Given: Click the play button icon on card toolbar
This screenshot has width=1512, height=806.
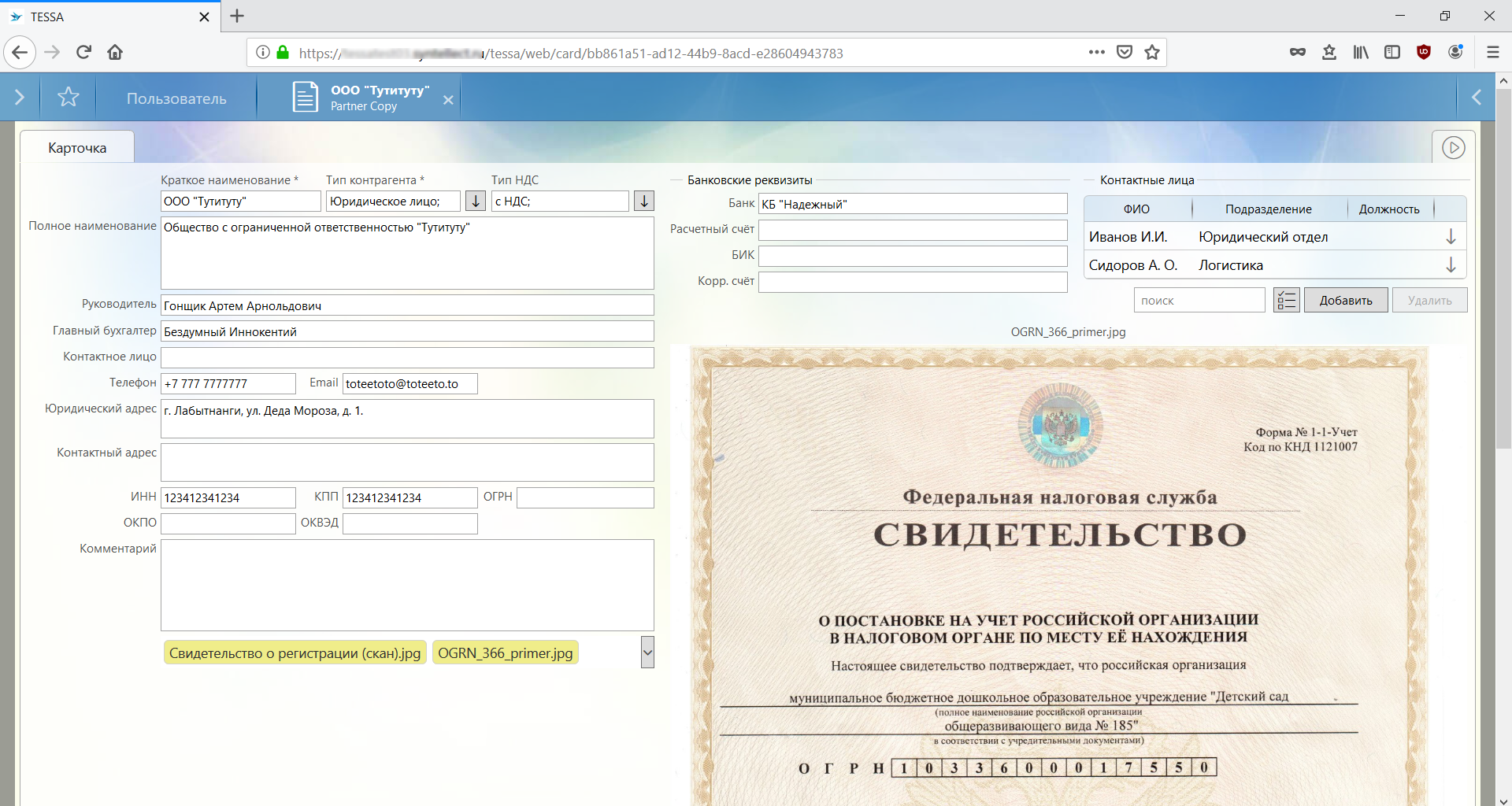Looking at the screenshot, I should click(x=1453, y=147).
